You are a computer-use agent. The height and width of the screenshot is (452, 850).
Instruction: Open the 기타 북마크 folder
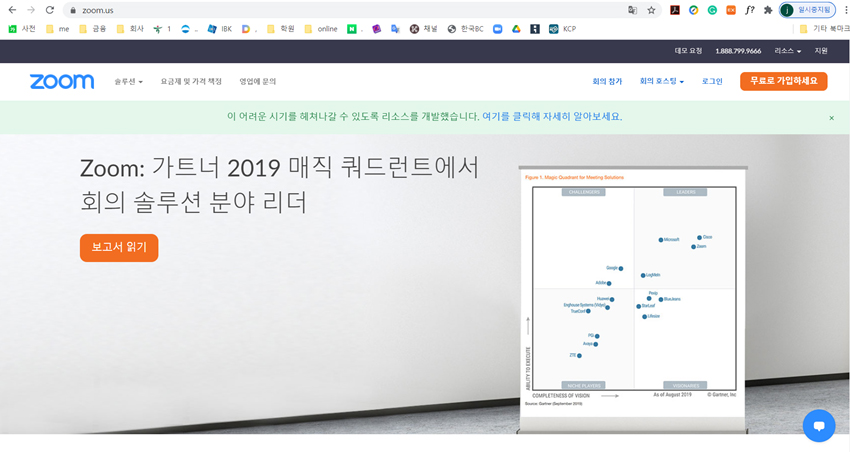pos(825,29)
